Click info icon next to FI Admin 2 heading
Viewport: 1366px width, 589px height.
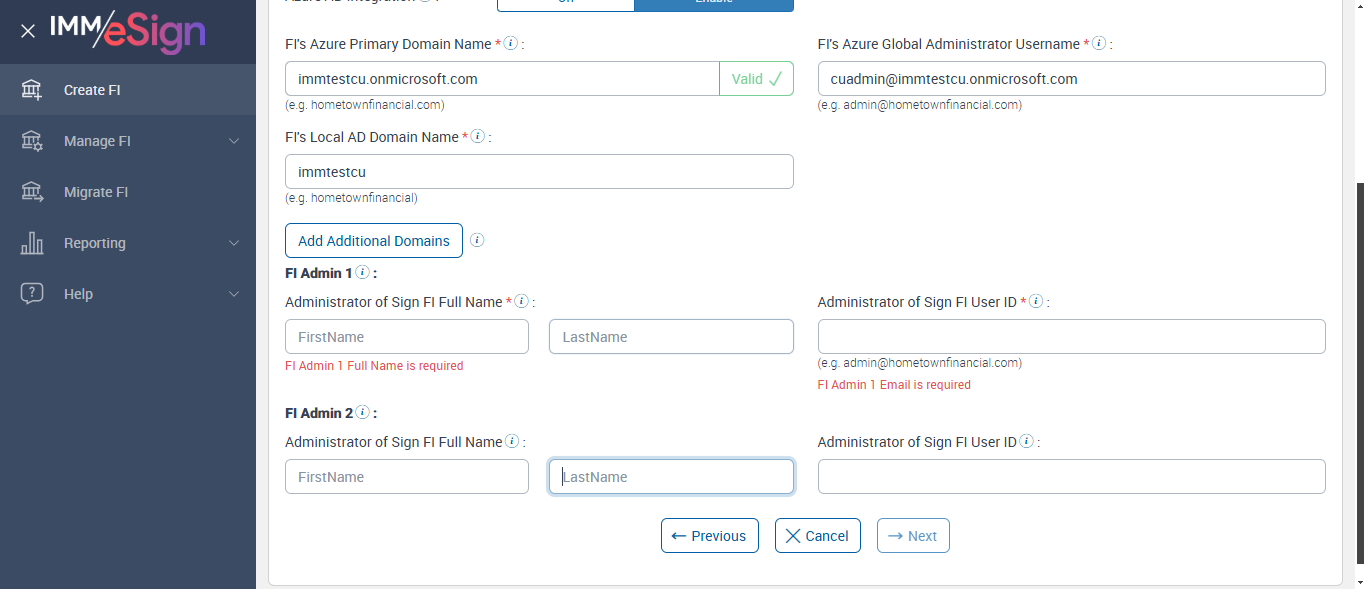pos(362,412)
